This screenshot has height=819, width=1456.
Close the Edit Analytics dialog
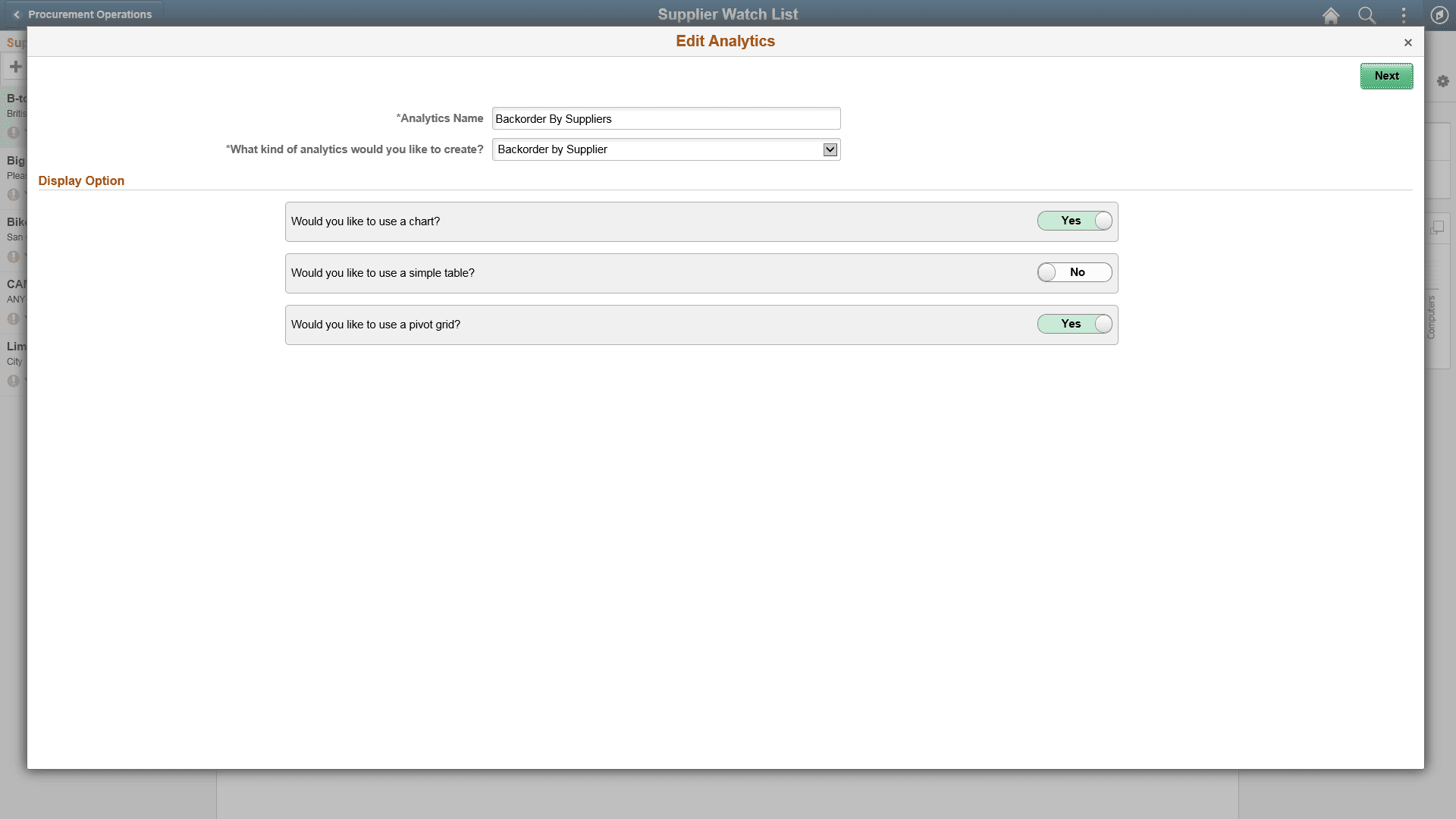coord(1408,42)
